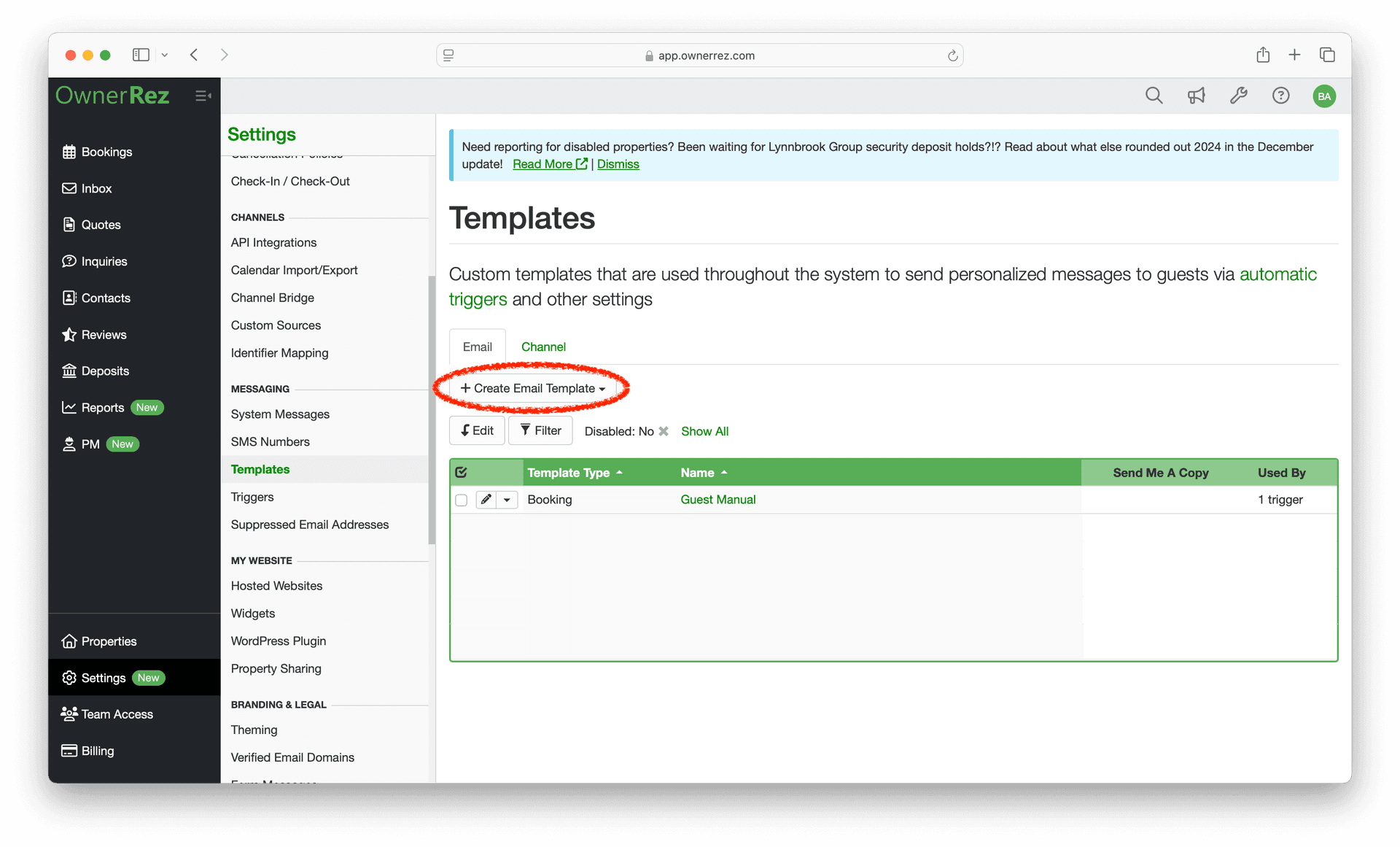Go back in Safari history
Screen dimensions: 1400x847
194,55
